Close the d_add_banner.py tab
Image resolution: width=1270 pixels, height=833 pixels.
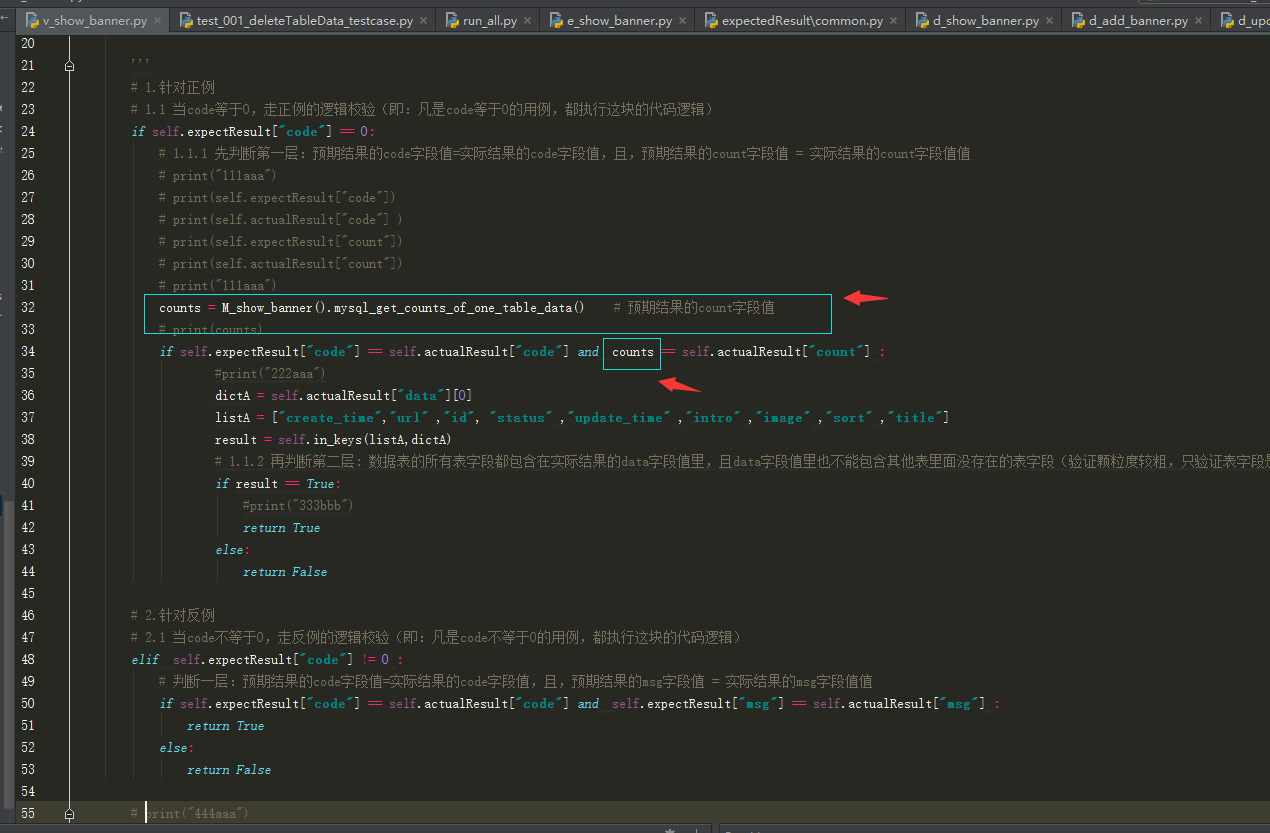tap(1200, 20)
